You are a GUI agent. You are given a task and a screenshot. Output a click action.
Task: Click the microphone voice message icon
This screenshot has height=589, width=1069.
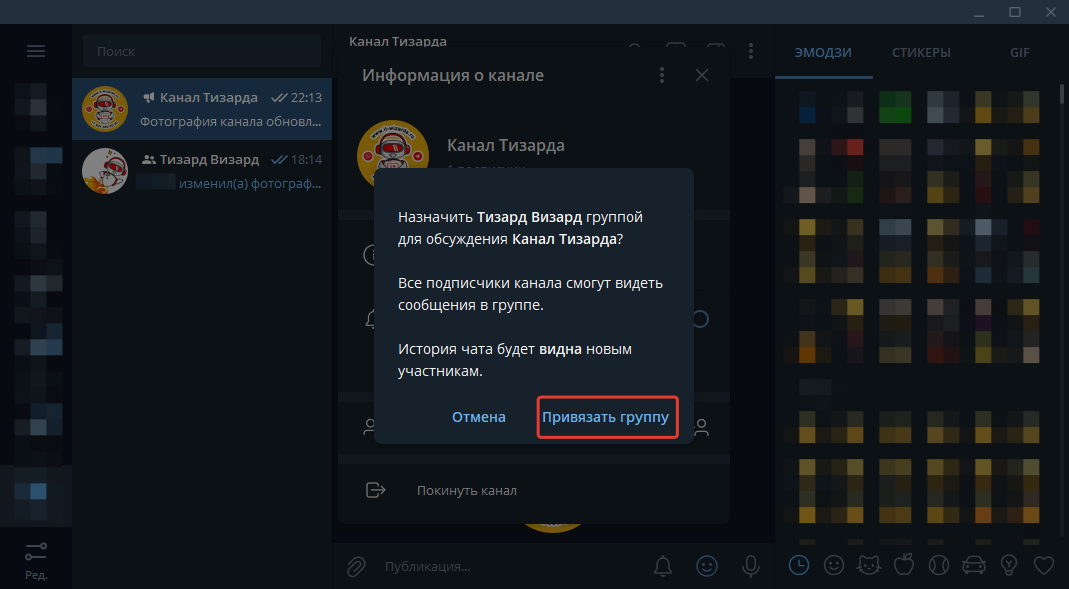[x=751, y=566]
